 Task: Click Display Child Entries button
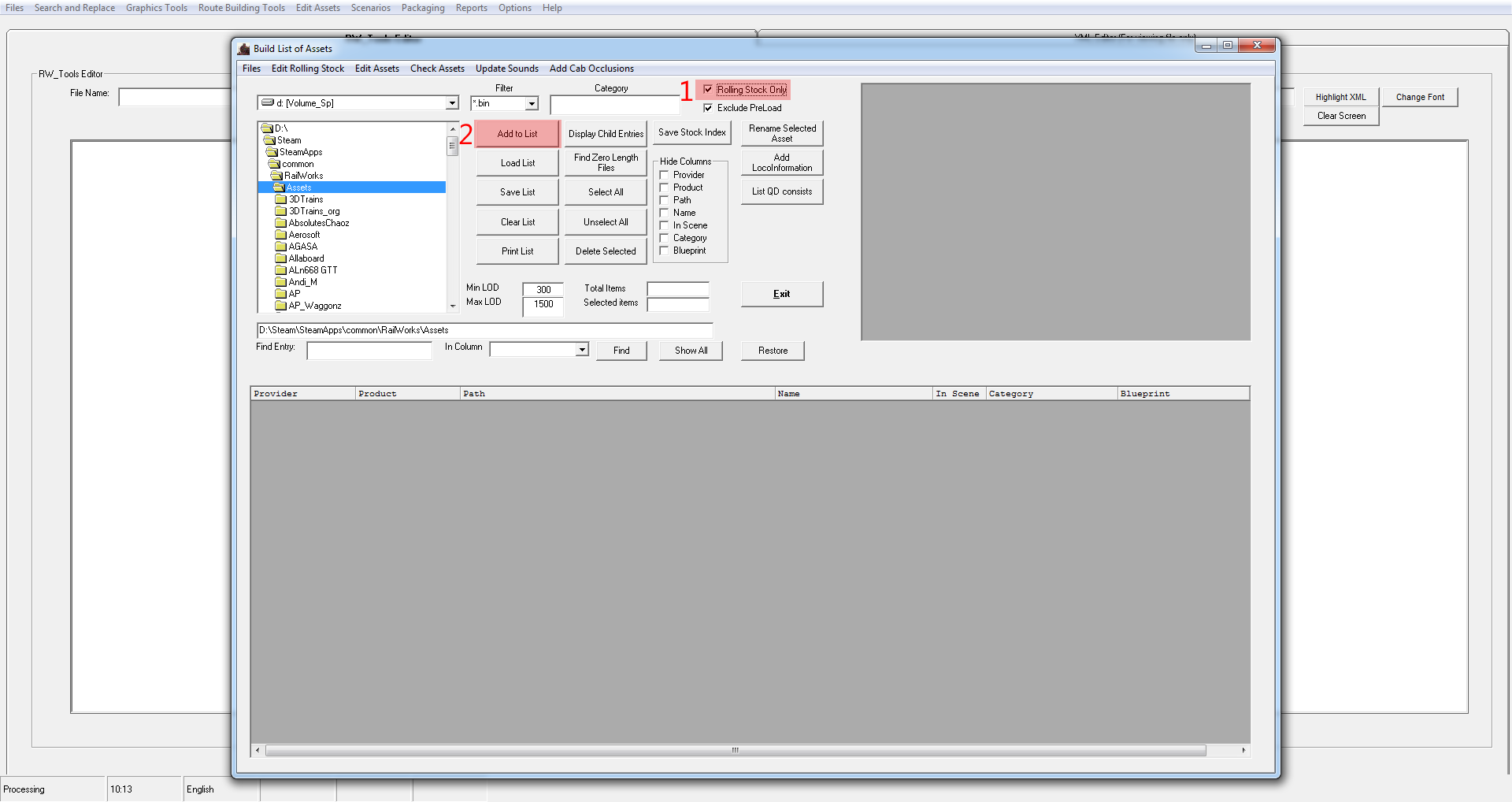(x=606, y=134)
